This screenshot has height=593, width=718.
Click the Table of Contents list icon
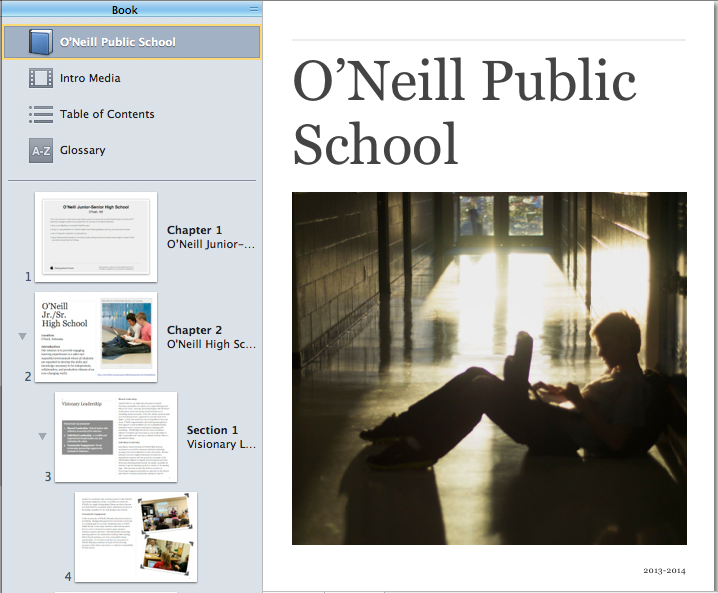tap(41, 114)
